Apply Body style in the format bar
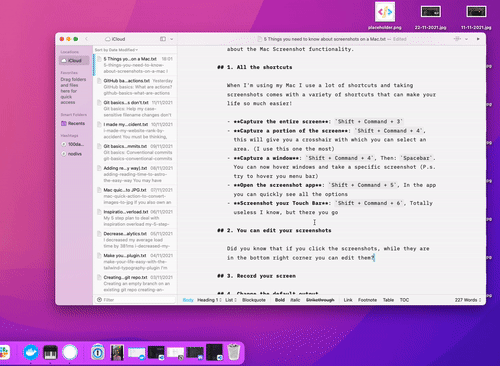 188,300
